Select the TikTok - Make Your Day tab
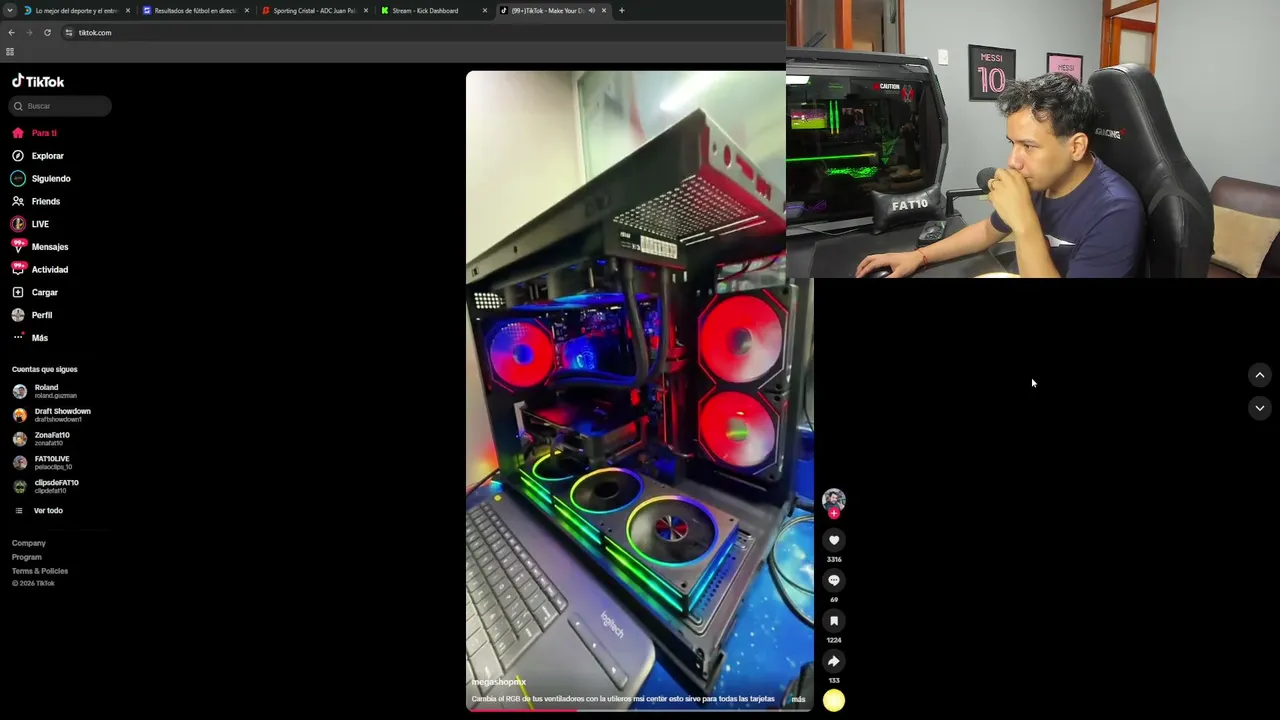1280x720 pixels. coord(546,11)
